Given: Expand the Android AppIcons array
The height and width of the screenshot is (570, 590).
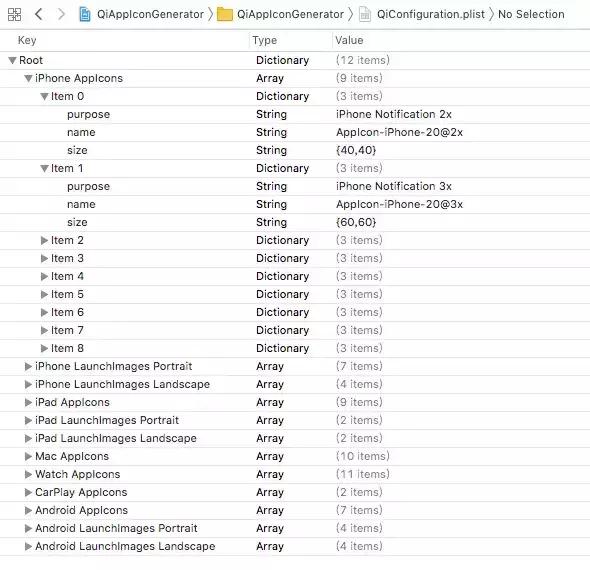Looking at the screenshot, I should coord(28,510).
